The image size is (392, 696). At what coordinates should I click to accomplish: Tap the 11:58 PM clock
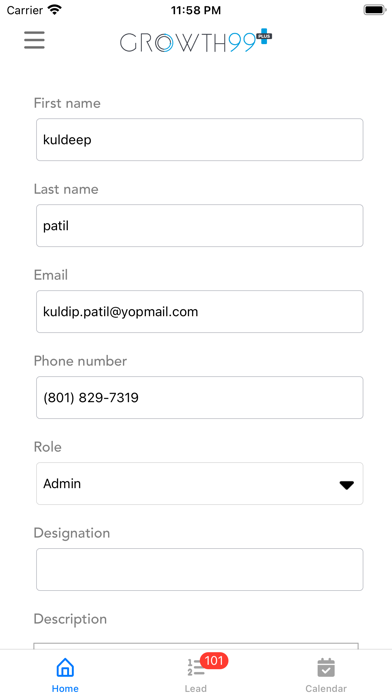[x=196, y=10]
